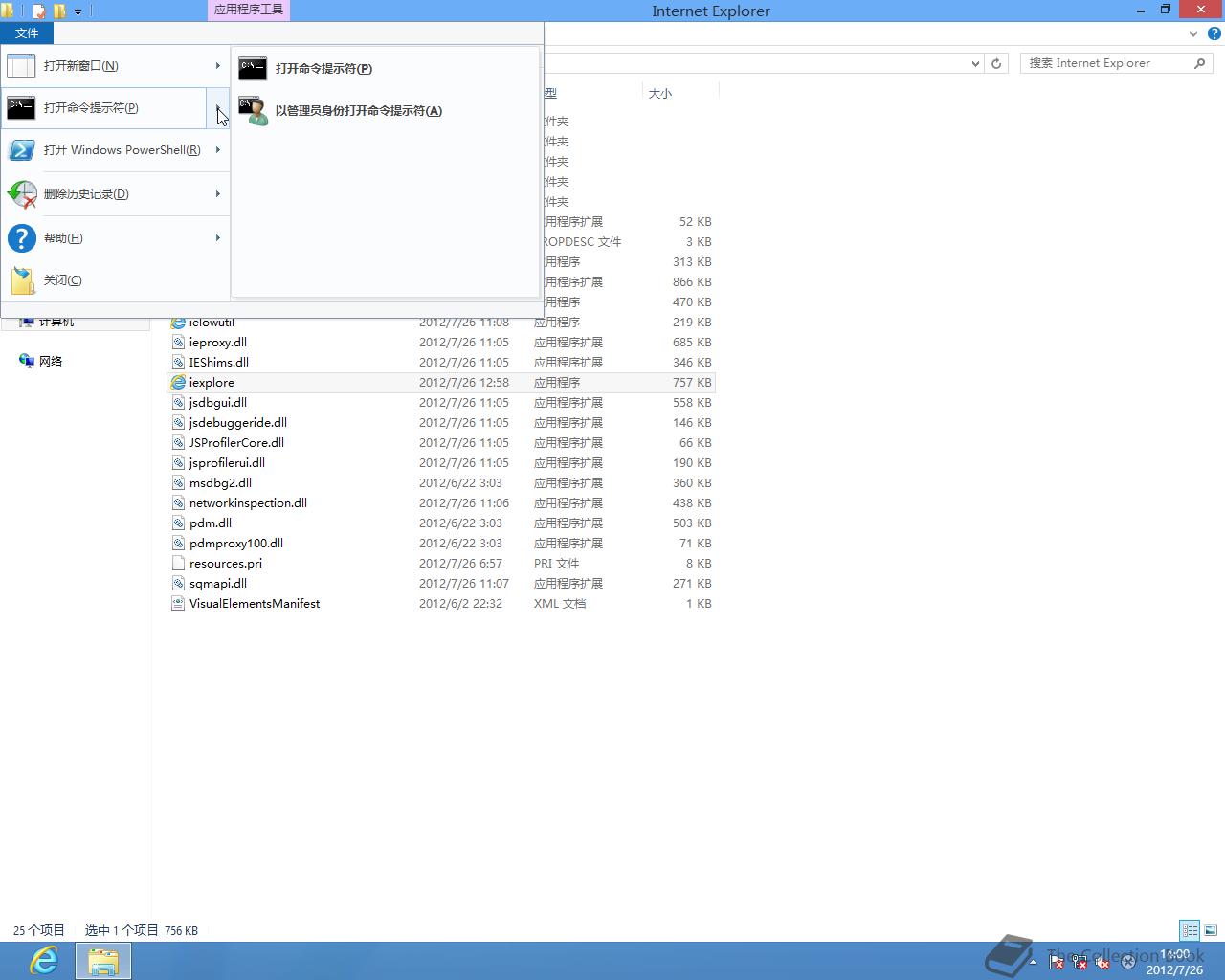The image size is (1225, 980).
Task: Click the Properties icon in quick access toolbar
Action: tap(39, 11)
